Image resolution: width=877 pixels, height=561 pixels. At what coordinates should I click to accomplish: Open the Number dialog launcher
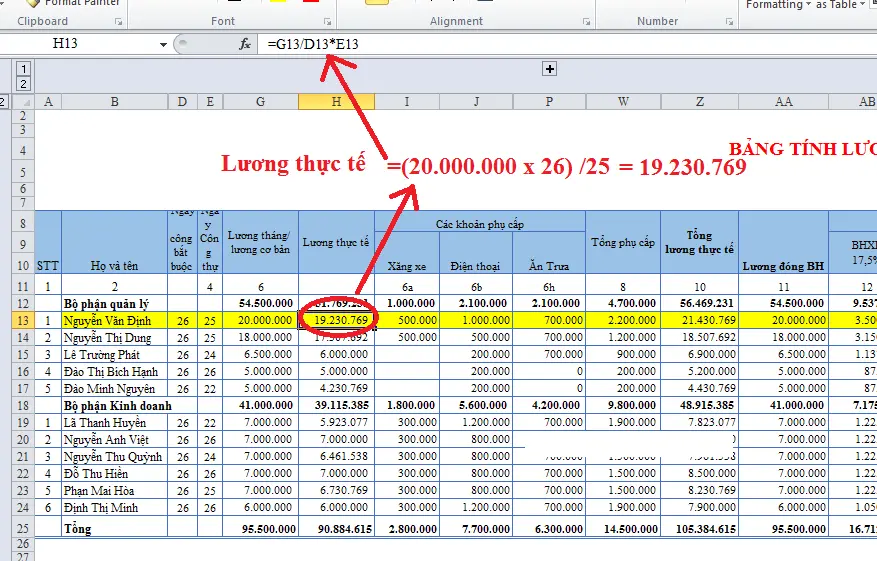(x=729, y=22)
